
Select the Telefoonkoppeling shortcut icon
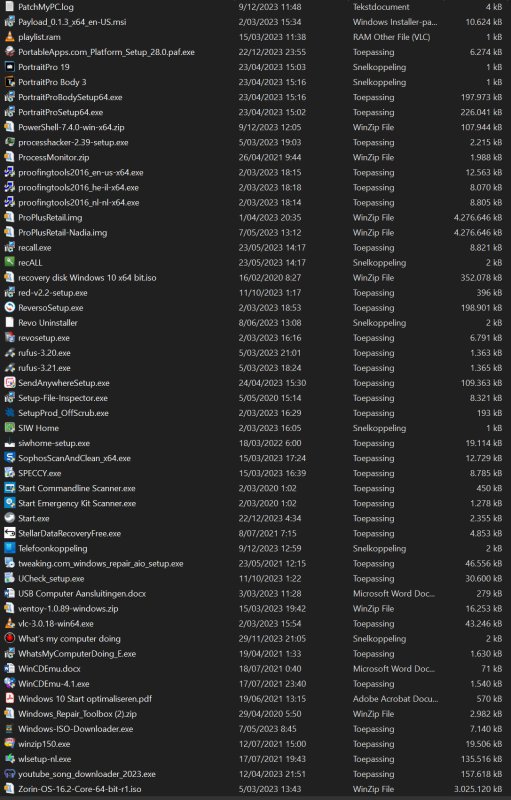[9, 548]
